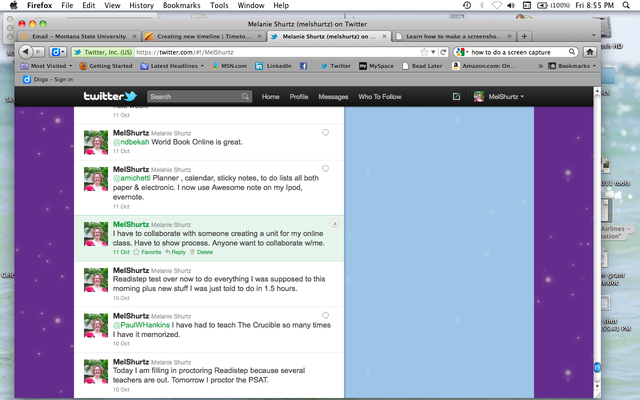Click the Diigo toolbar icon beside navigation arrows

pyautogui.click(x=58, y=52)
